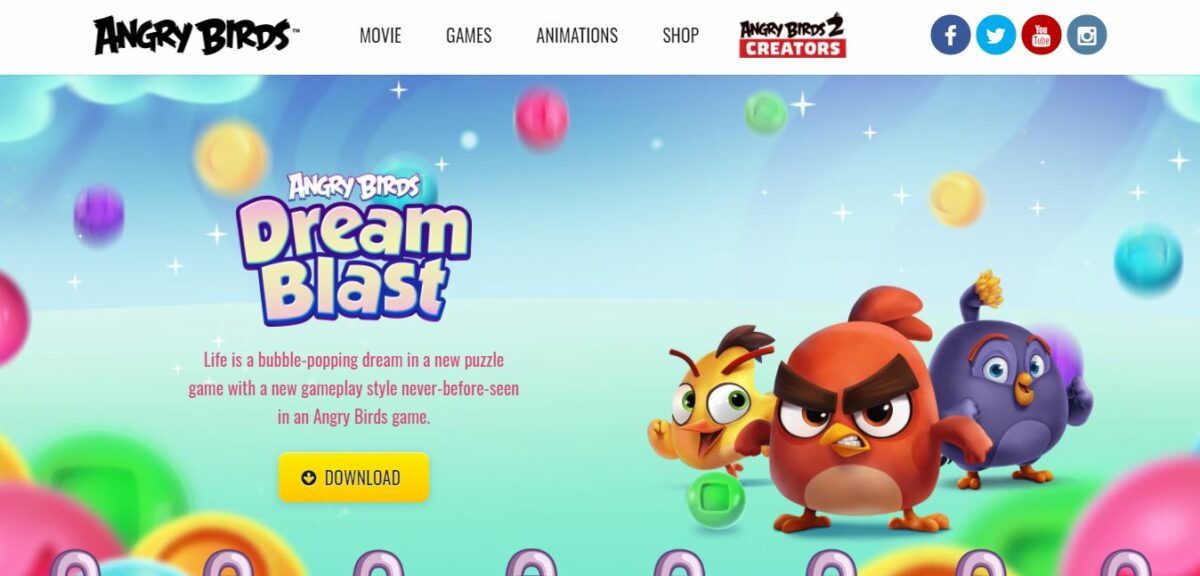Click the Dream Blast description text

(x=354, y=389)
